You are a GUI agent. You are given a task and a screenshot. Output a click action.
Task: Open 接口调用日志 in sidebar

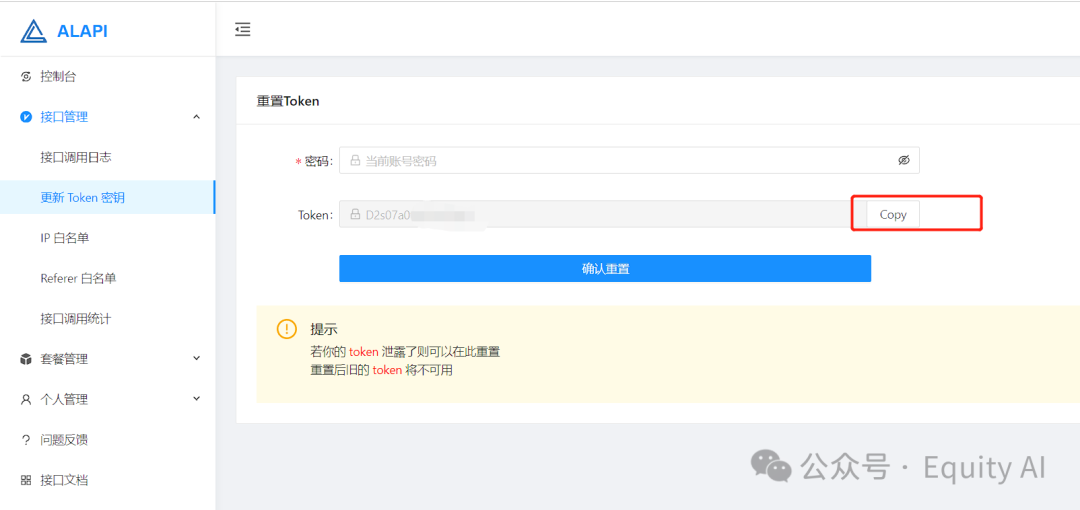107,157
